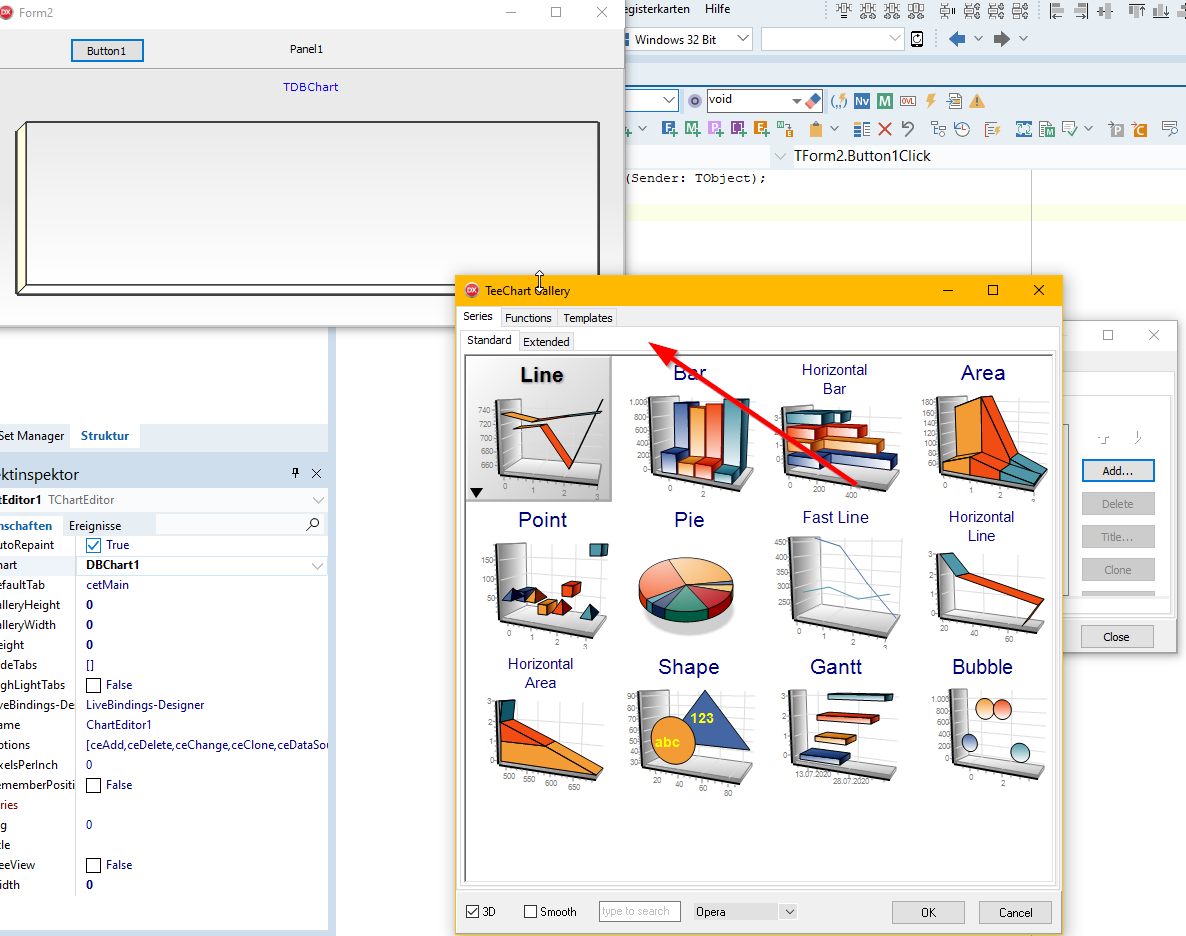This screenshot has width=1186, height=936.
Task: Click the red 'OVL' overload icon
Action: tap(908, 101)
